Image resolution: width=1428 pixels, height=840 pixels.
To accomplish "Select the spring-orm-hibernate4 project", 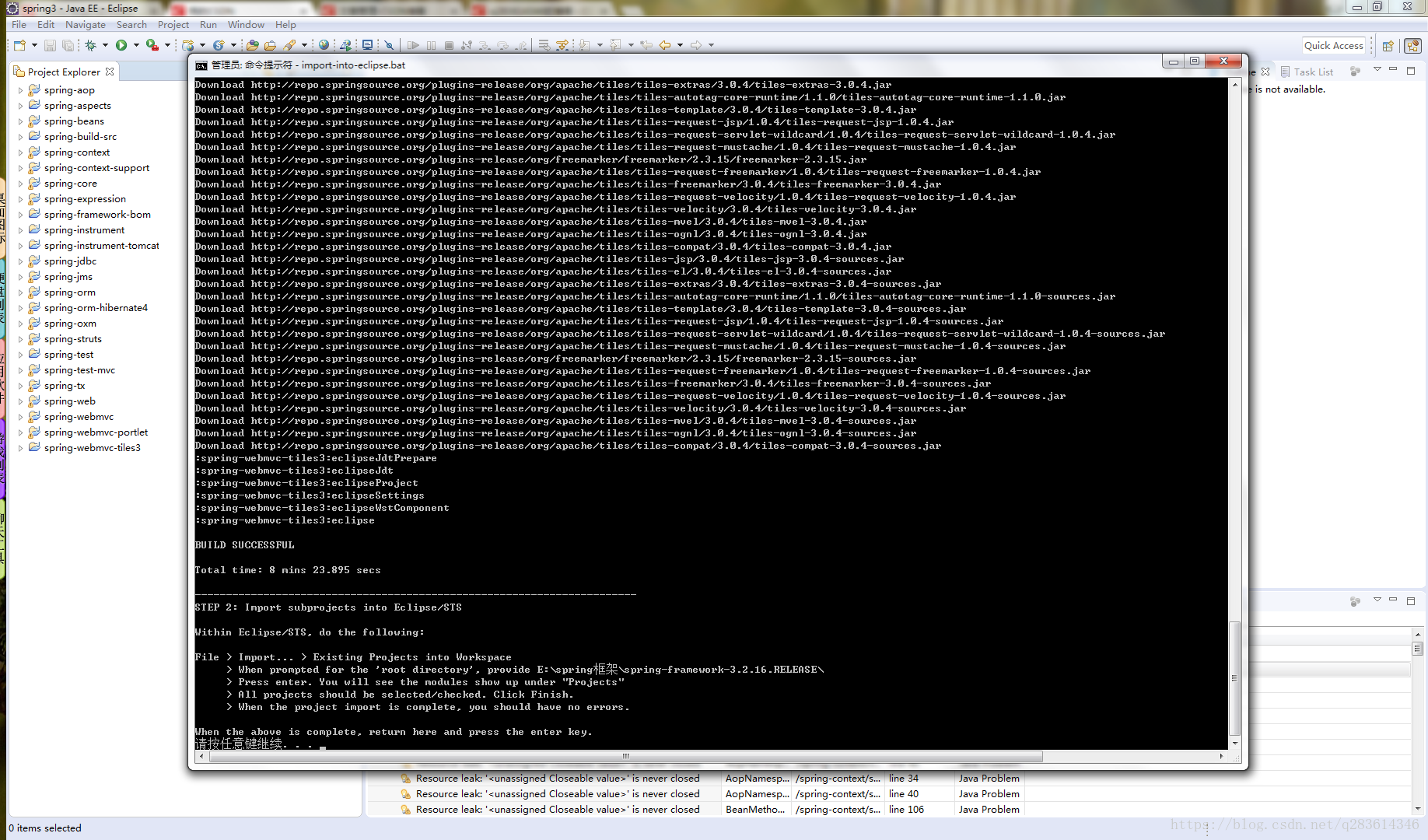I will (x=96, y=308).
